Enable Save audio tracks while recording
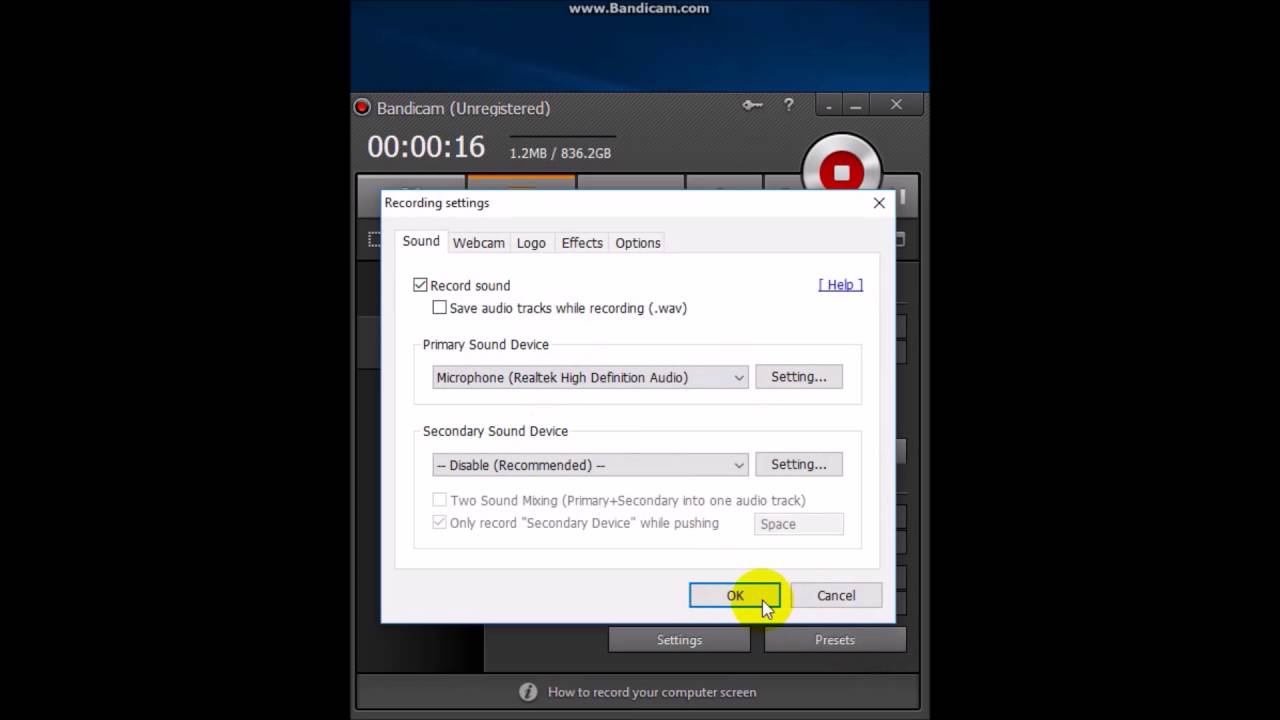The height and width of the screenshot is (720, 1280). click(x=439, y=308)
